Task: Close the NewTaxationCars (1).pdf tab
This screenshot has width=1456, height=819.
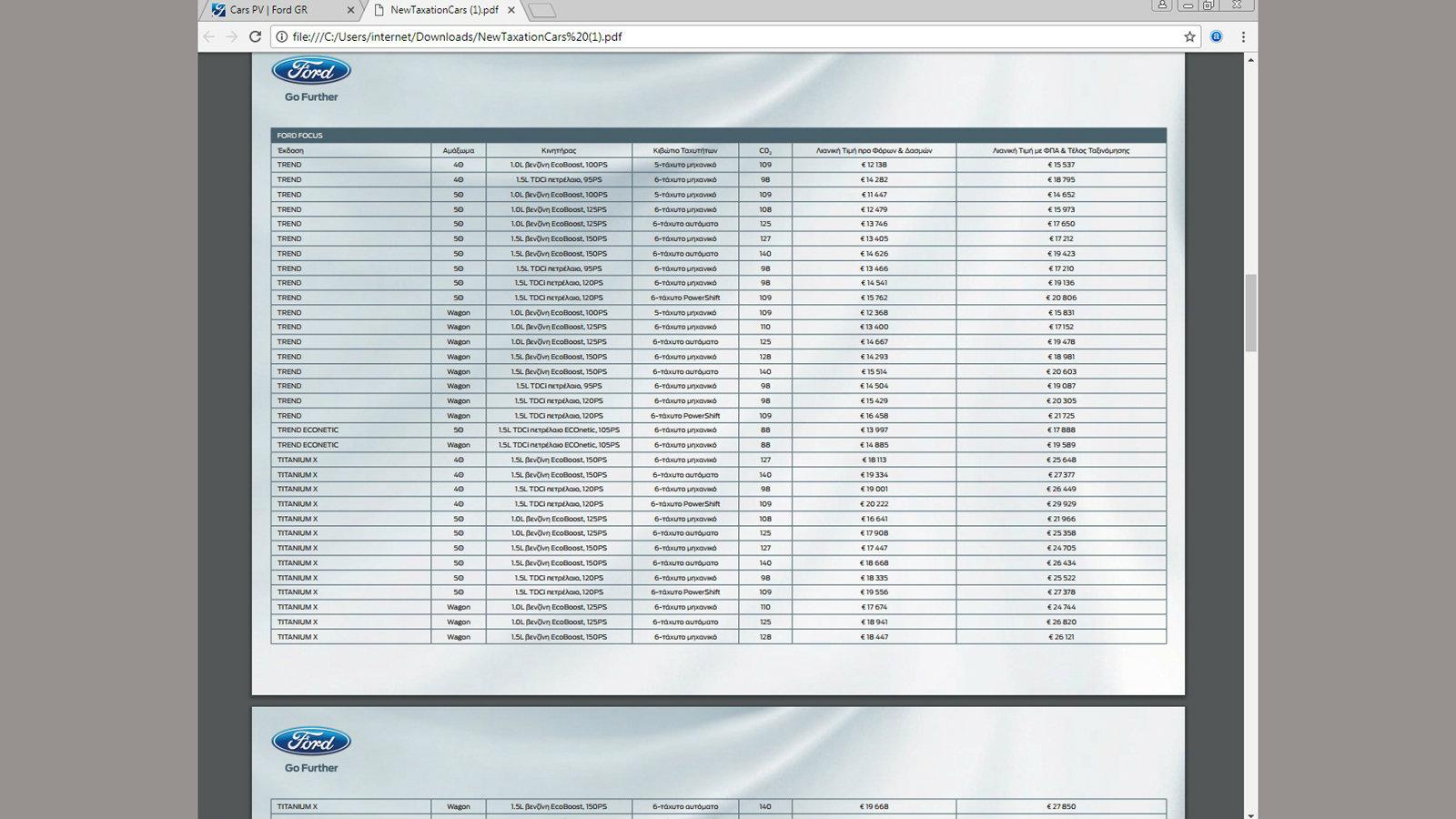Action: 511,10
